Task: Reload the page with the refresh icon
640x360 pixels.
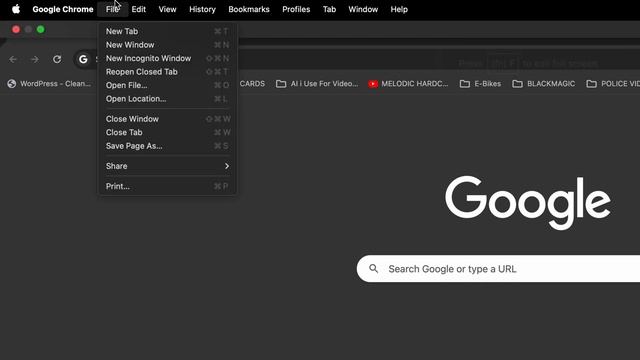Action: click(57, 60)
